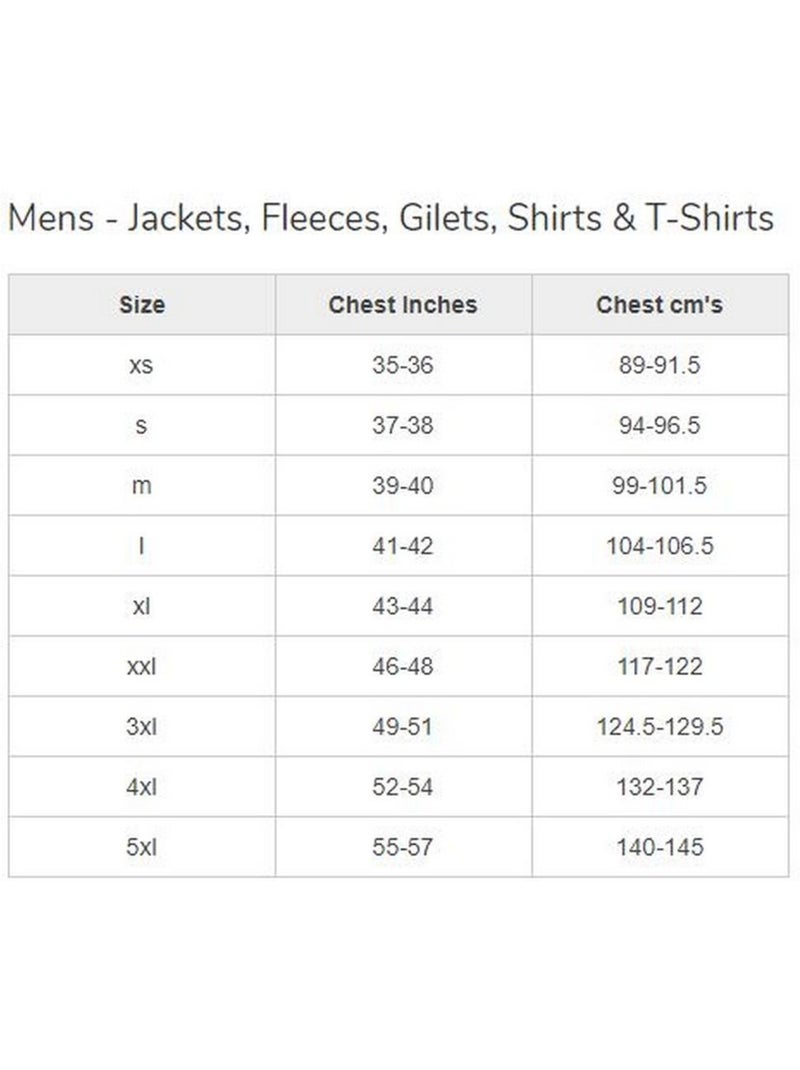Select the 35-36 chest inches cell

403,365
